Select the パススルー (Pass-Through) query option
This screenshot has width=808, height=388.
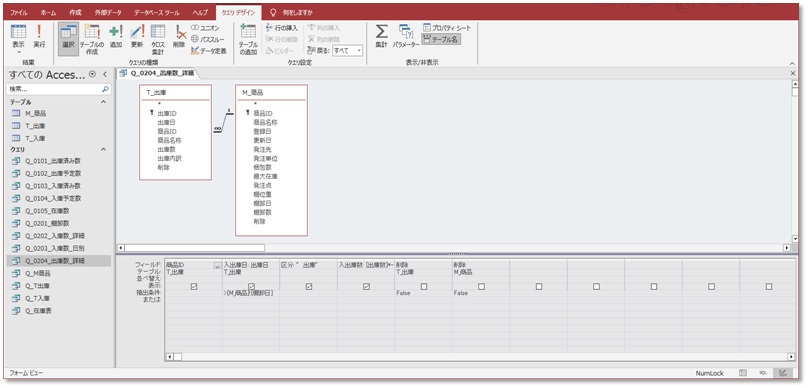point(208,39)
